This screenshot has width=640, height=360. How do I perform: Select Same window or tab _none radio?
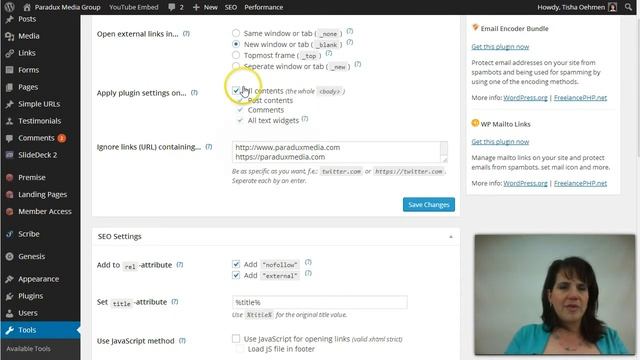tap(236, 33)
